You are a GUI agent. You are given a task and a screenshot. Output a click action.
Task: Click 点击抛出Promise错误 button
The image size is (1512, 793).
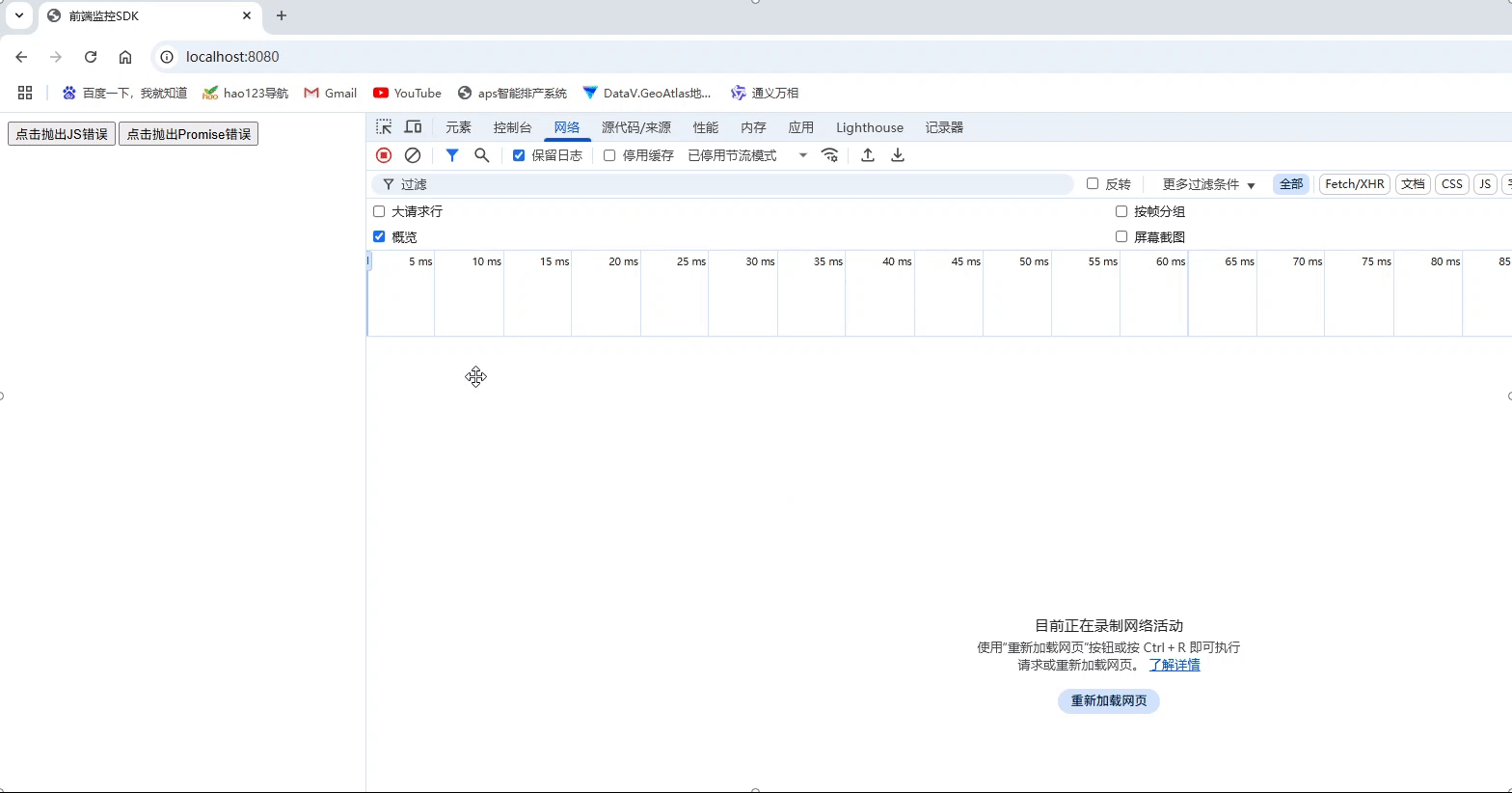point(188,134)
